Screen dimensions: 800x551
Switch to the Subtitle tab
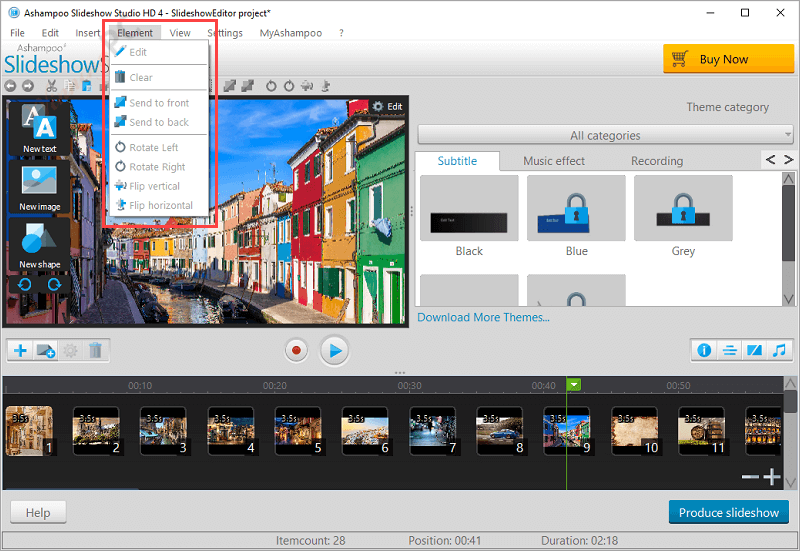pyautogui.click(x=457, y=161)
